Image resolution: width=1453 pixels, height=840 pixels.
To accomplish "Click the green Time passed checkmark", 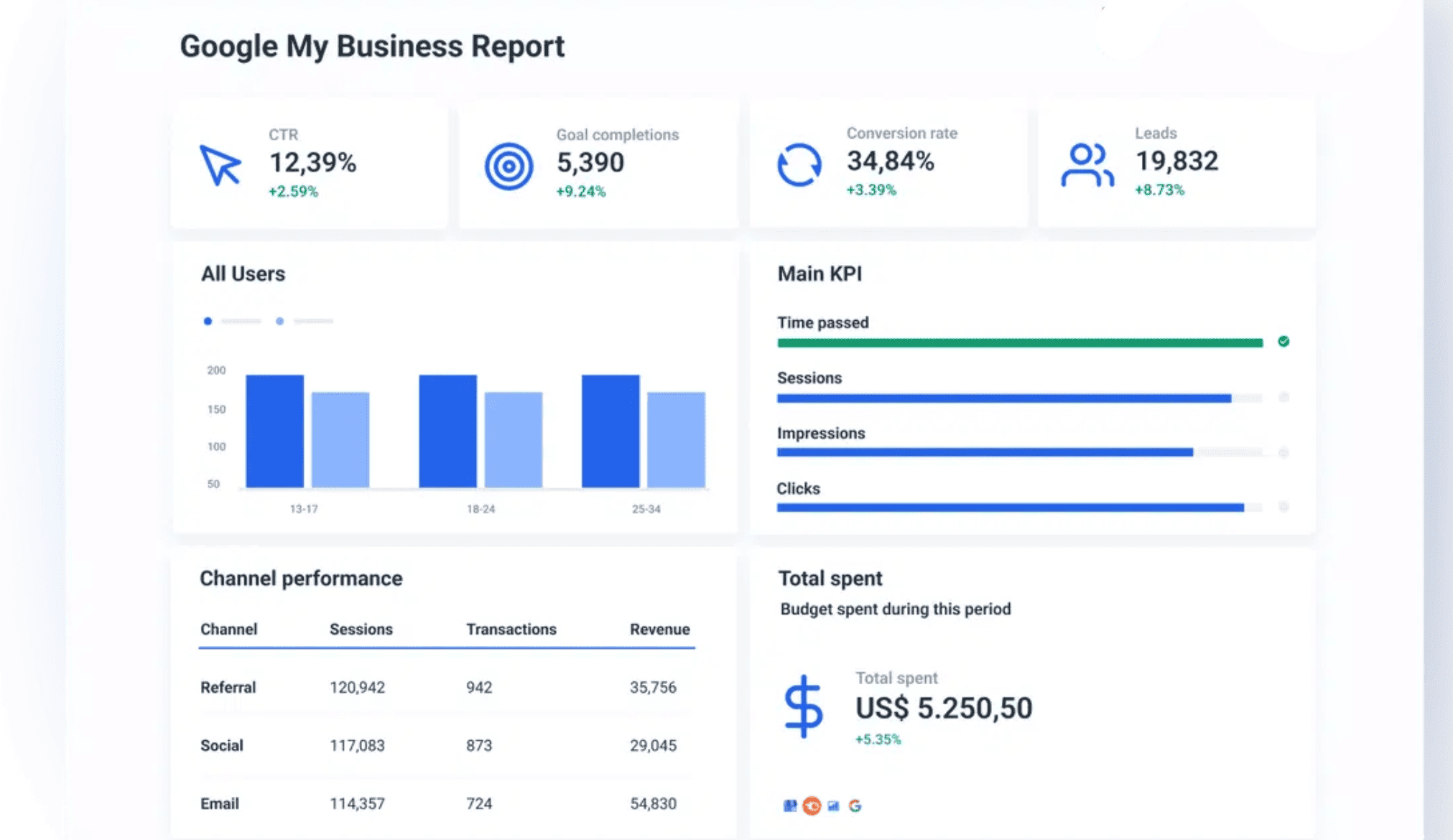I will coord(1283,341).
